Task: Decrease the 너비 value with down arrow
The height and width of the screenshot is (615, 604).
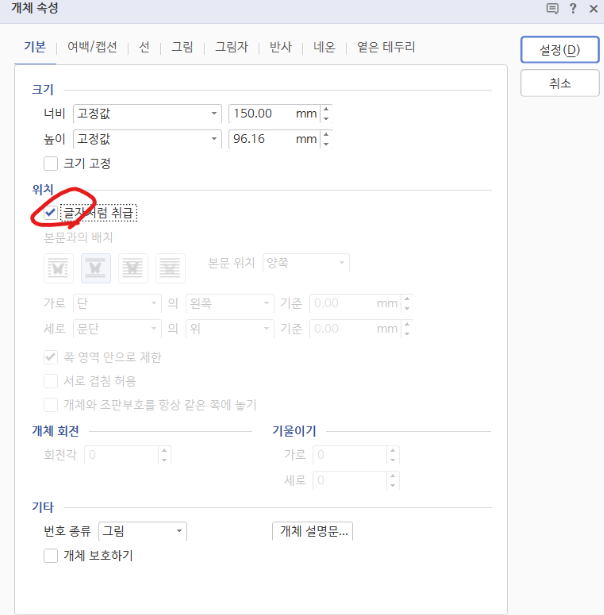Action: 326,118
